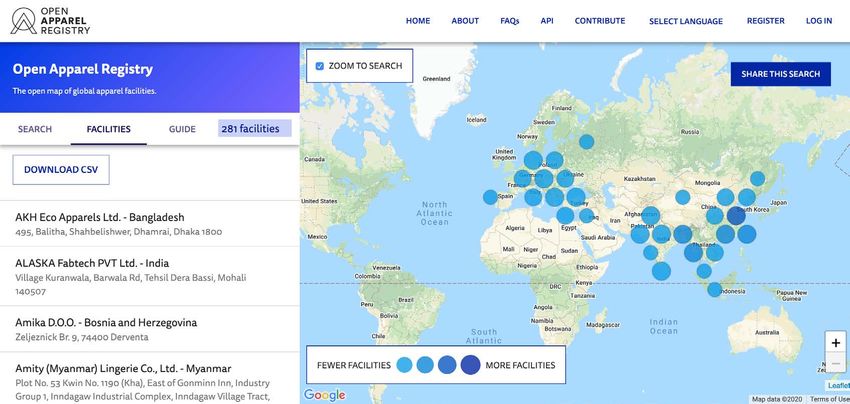The height and width of the screenshot is (404, 850).
Task: Open the API navigation link
Action: coord(547,21)
